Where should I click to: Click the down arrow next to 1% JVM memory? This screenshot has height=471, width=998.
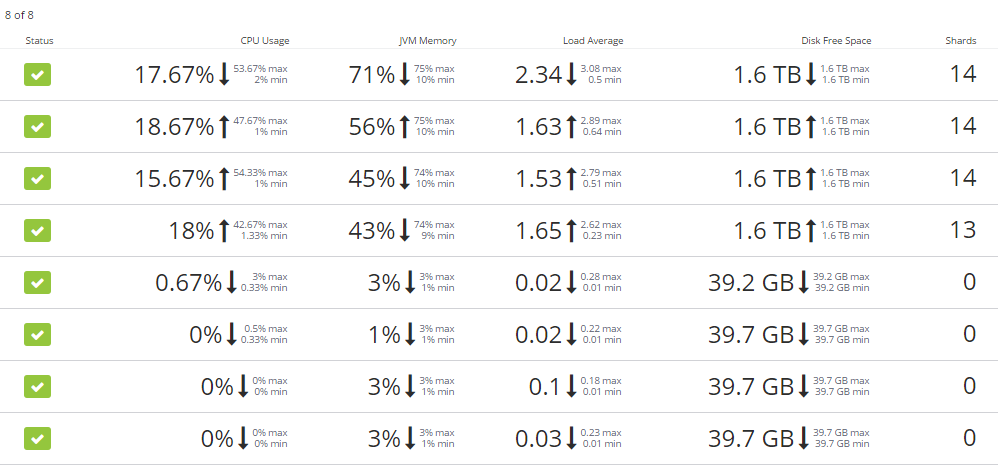(408, 335)
